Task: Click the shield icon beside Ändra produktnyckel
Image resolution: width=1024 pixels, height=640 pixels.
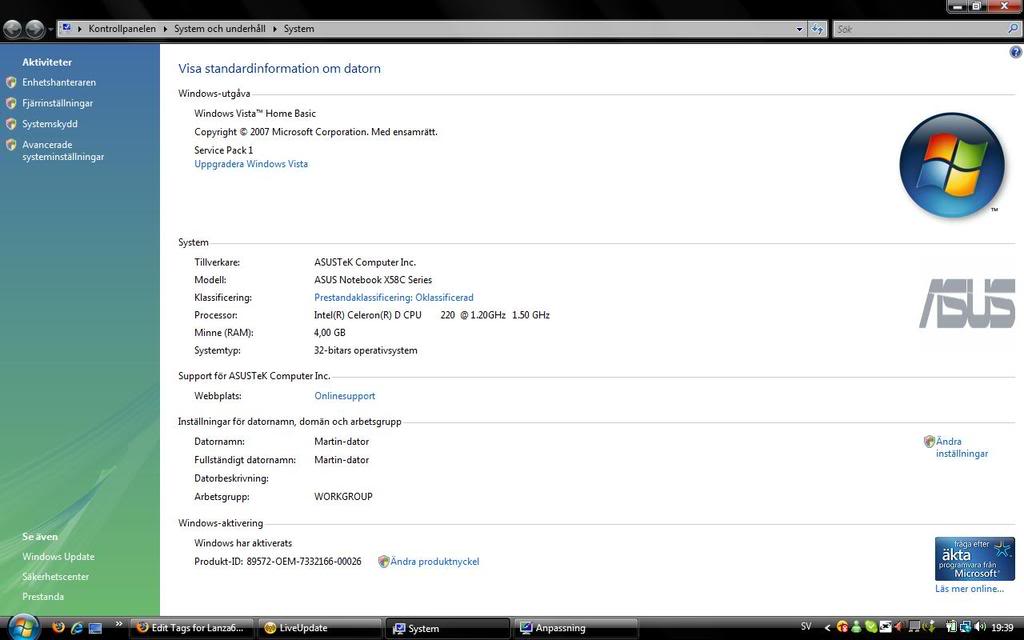Action: tap(383, 562)
